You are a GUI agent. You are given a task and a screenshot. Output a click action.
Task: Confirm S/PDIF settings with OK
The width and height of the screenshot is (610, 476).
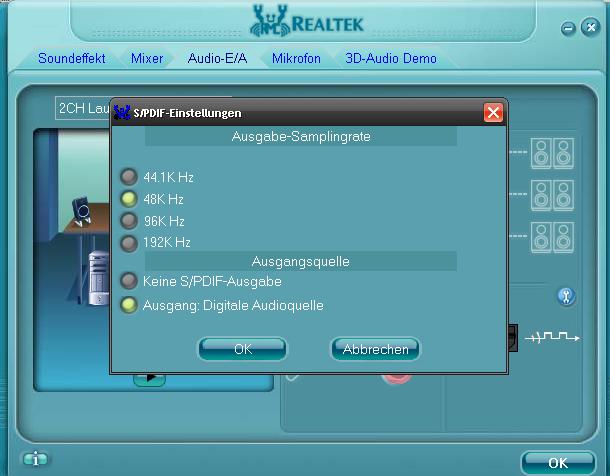click(243, 349)
